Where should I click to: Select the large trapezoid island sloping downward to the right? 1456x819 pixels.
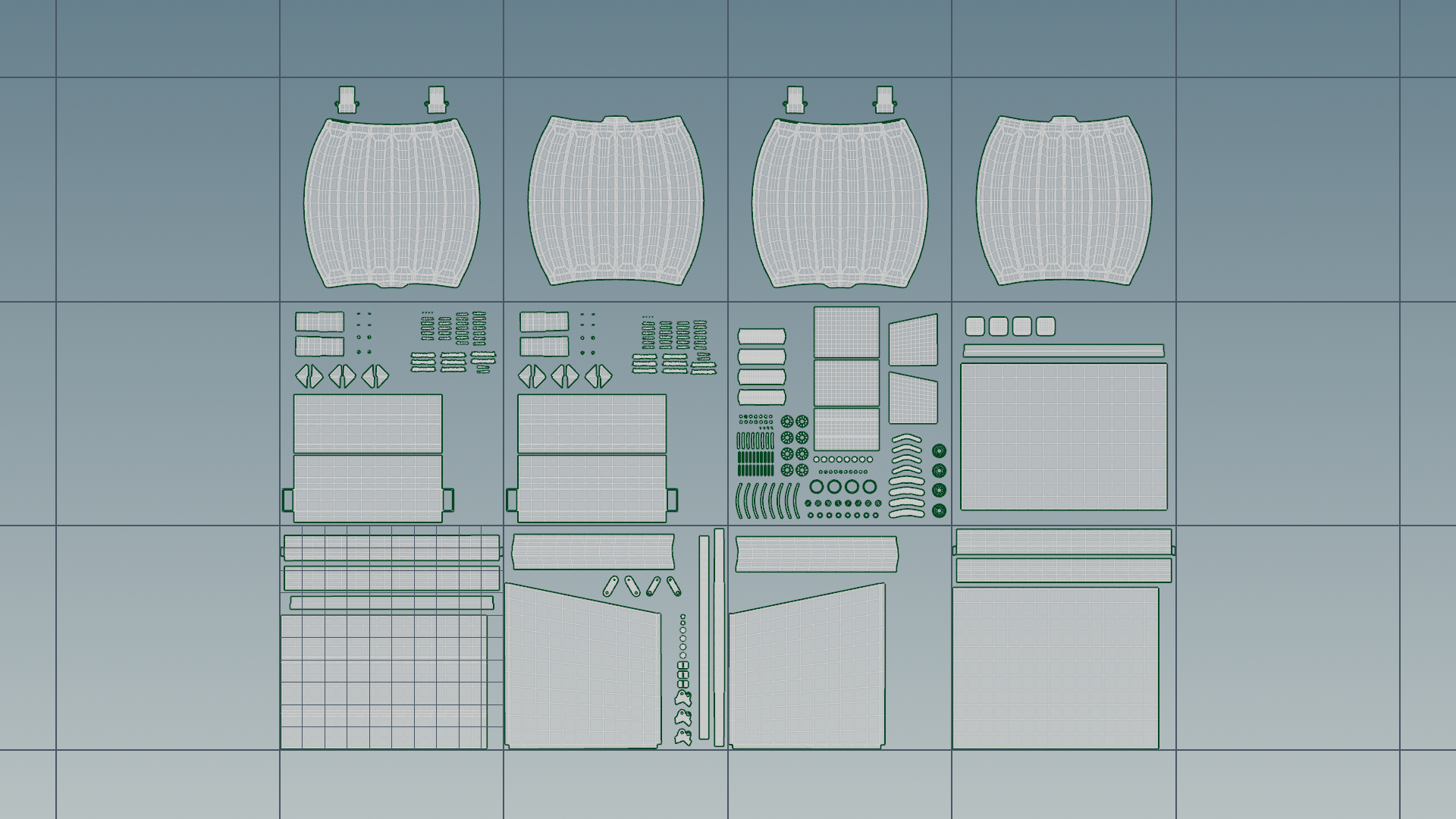[582, 666]
